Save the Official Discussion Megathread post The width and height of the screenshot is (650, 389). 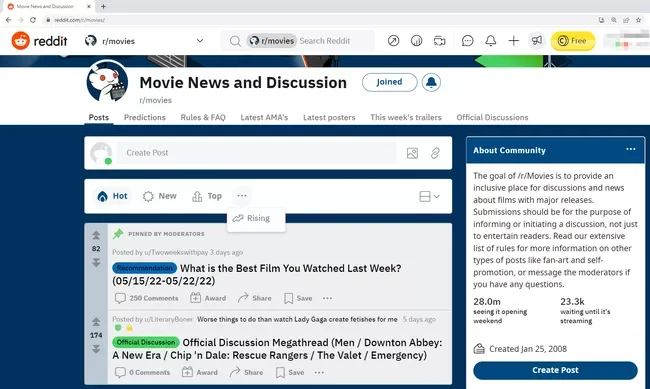pyautogui.click(x=290, y=372)
